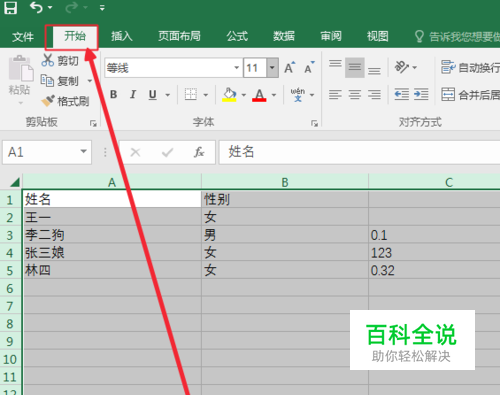
Task: Toggle italic formatting
Action: pyautogui.click(x=133, y=95)
